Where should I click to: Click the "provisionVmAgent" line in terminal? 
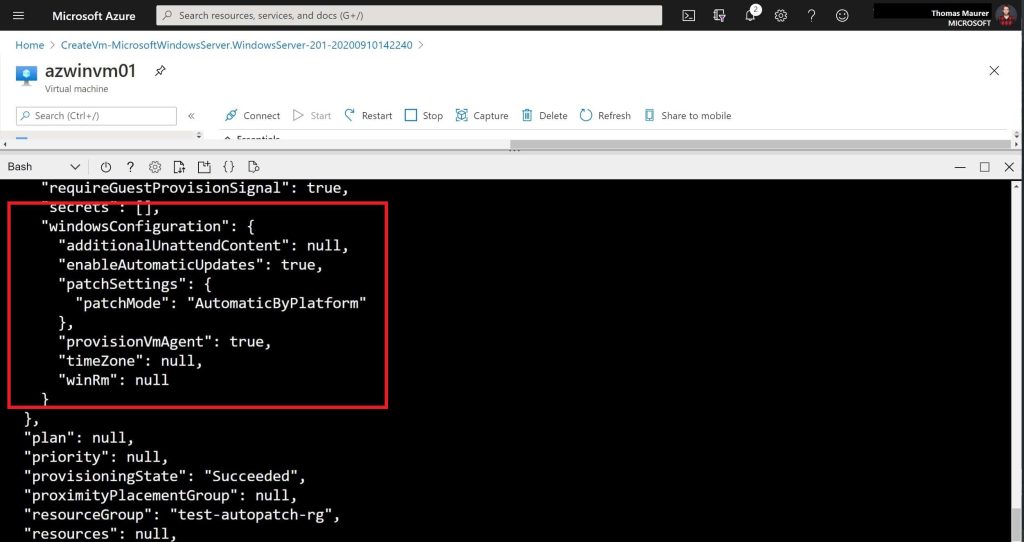165,342
